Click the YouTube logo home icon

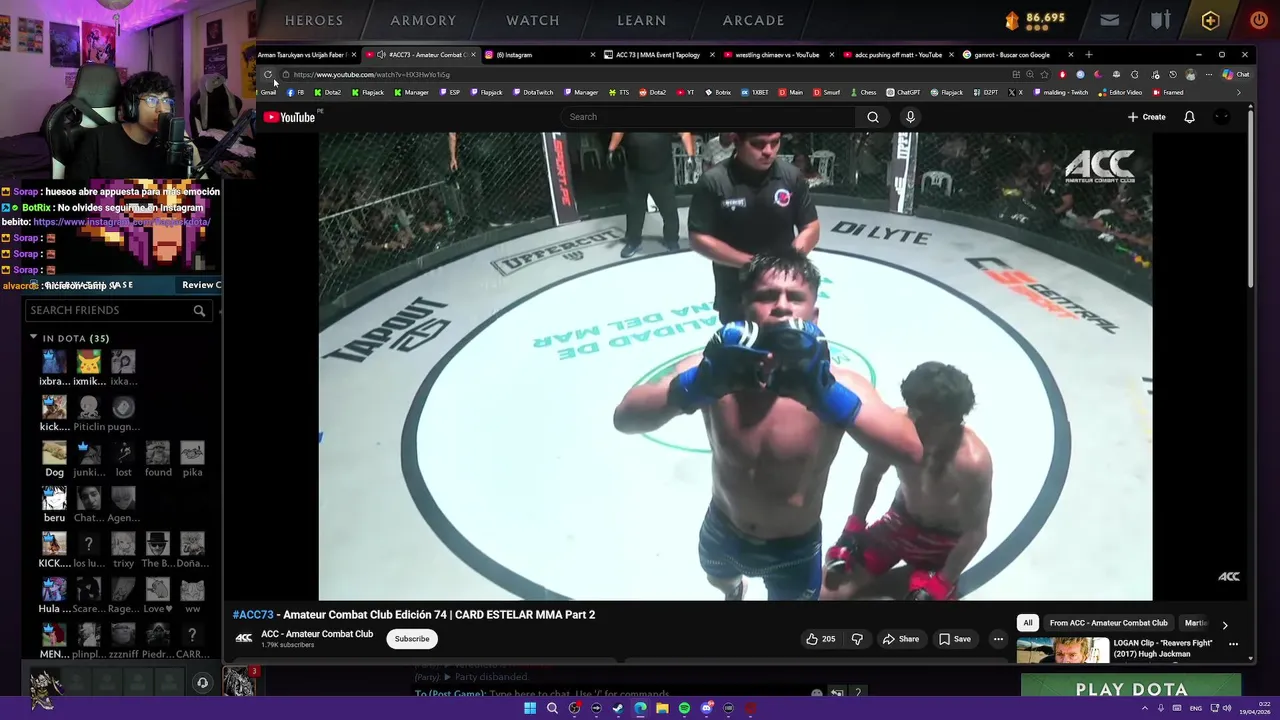[x=289, y=117]
